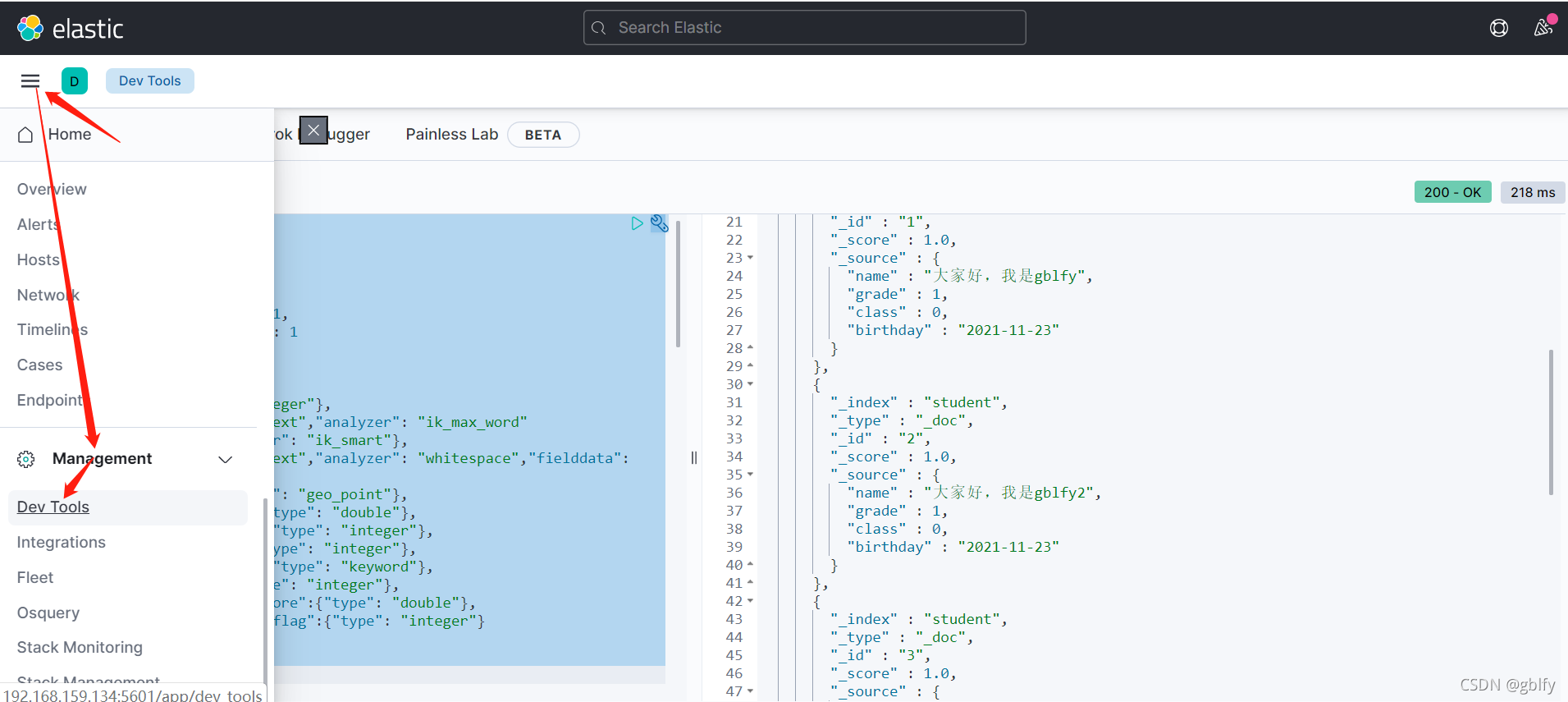Open the newsfeed notifications icon
This screenshot has height=702, width=1568.
point(1543,28)
